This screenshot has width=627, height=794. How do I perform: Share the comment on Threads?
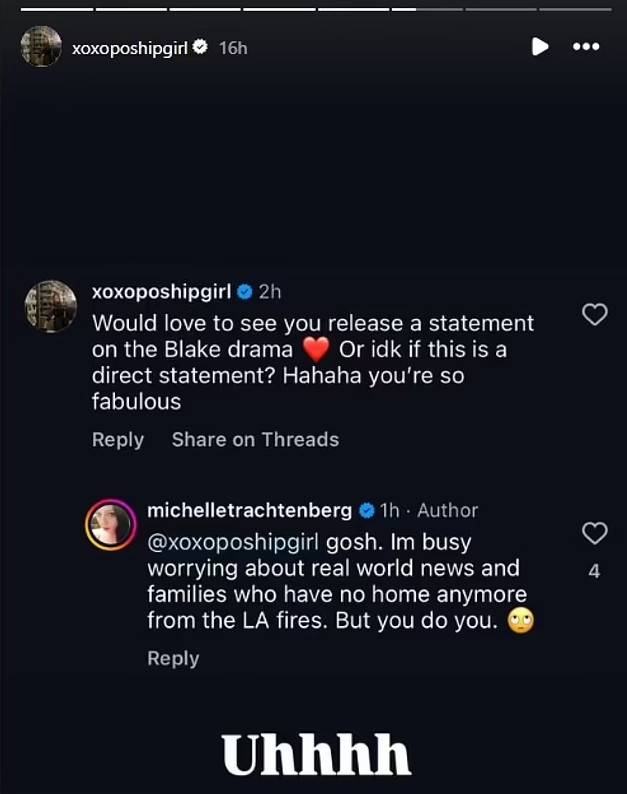255,439
